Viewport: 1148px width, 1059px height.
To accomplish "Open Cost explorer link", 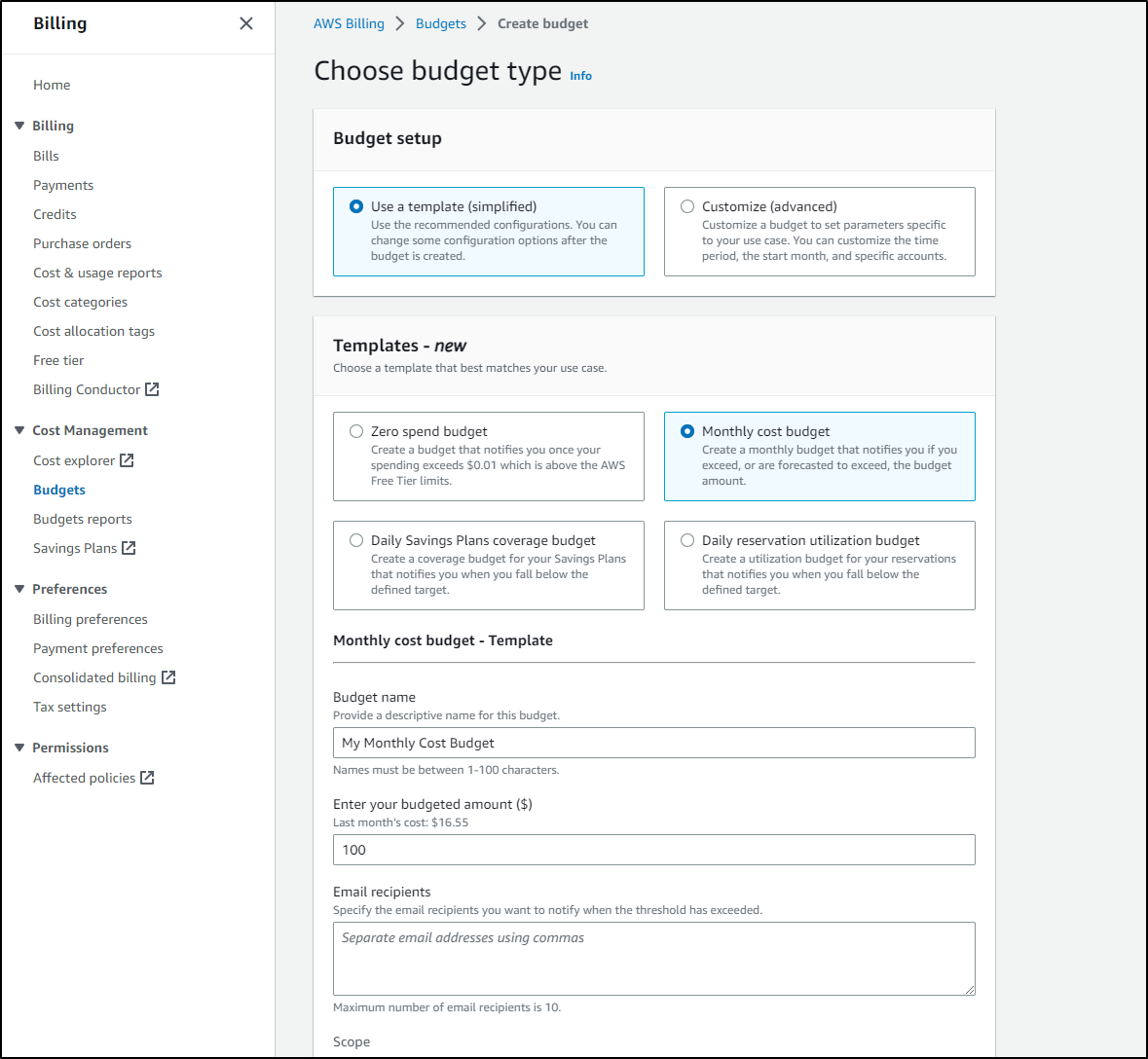I will tap(74, 461).
